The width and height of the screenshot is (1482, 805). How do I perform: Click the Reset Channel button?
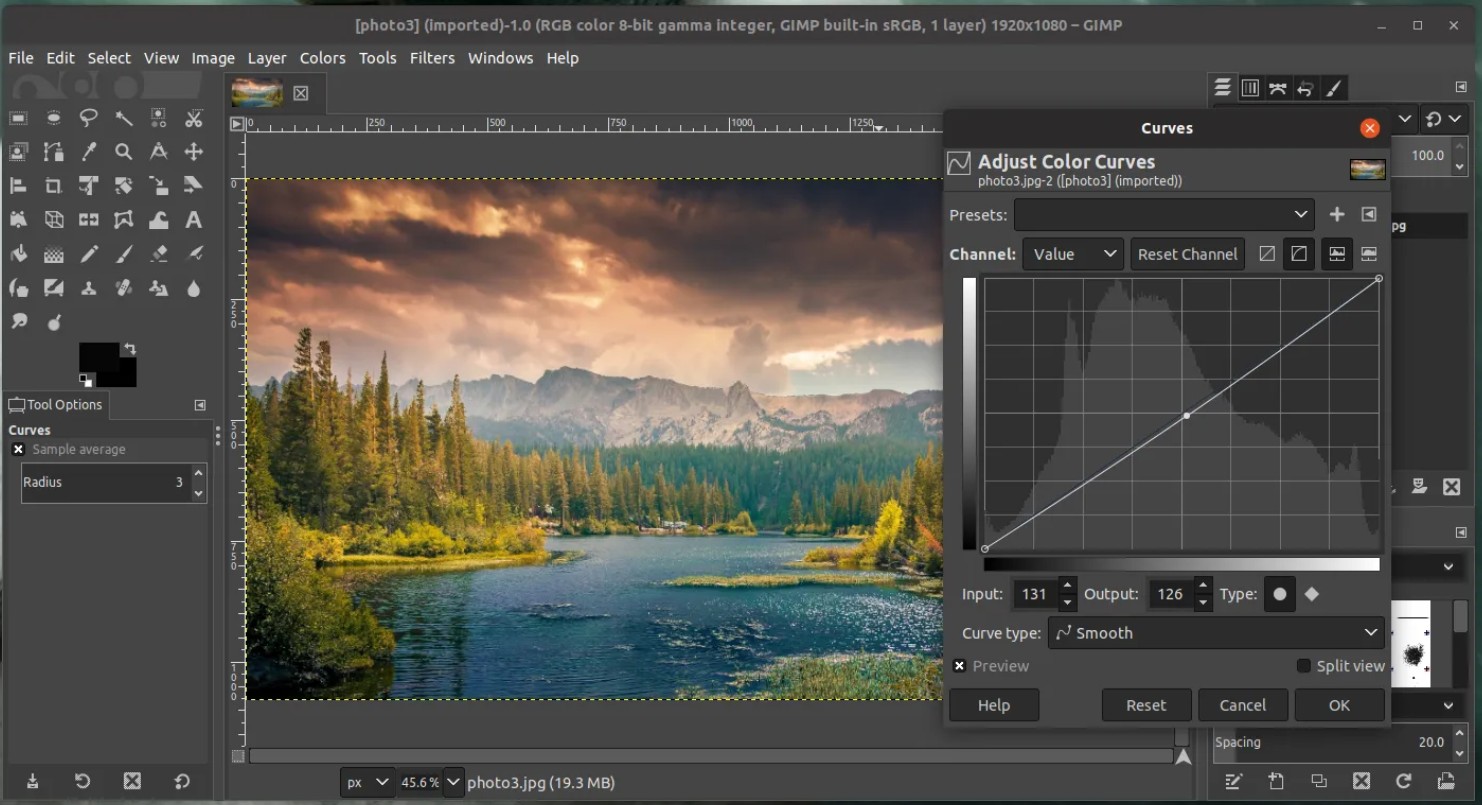(1187, 254)
